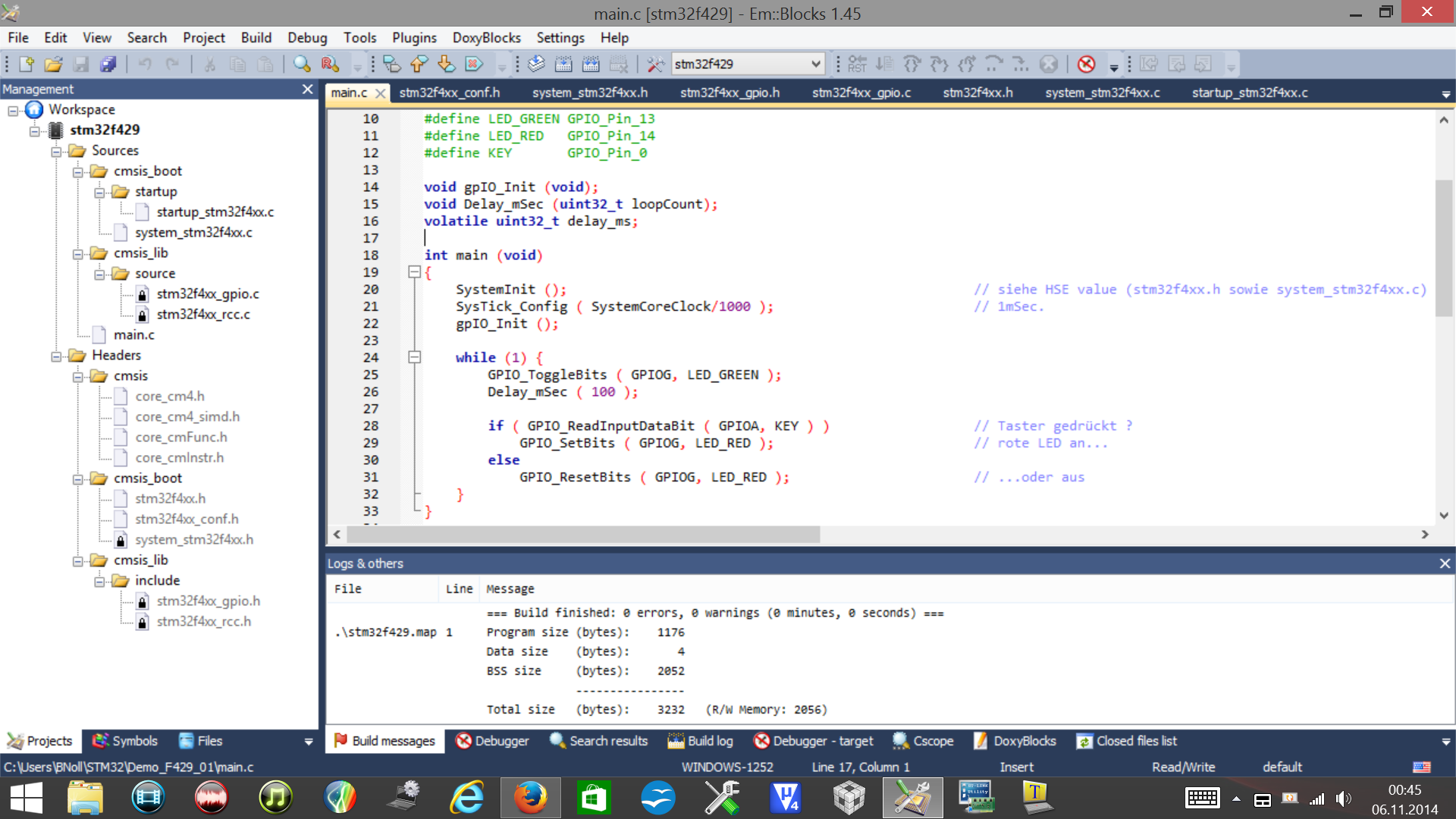Click the red crossed-out debug icon
The image size is (1456, 819).
[1087, 64]
